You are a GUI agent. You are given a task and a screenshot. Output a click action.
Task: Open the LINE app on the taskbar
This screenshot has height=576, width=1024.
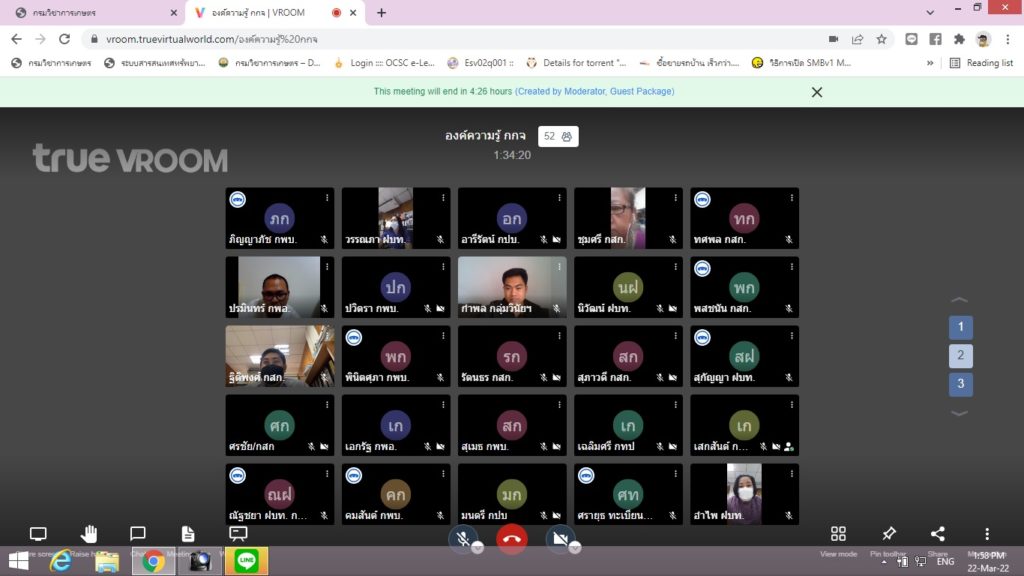pyautogui.click(x=246, y=561)
